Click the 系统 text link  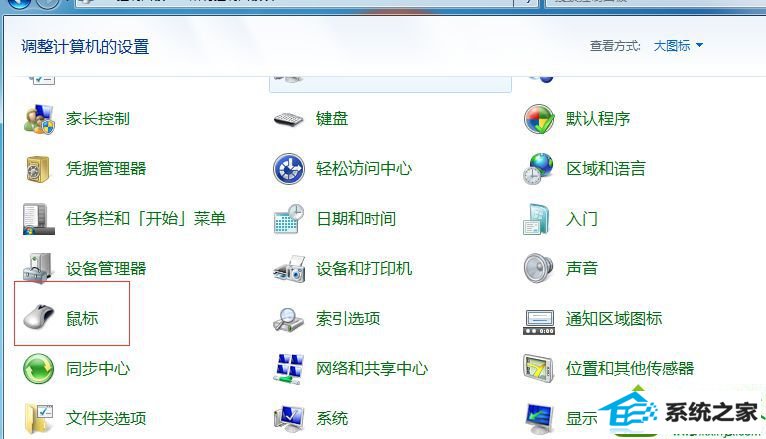(x=332, y=418)
